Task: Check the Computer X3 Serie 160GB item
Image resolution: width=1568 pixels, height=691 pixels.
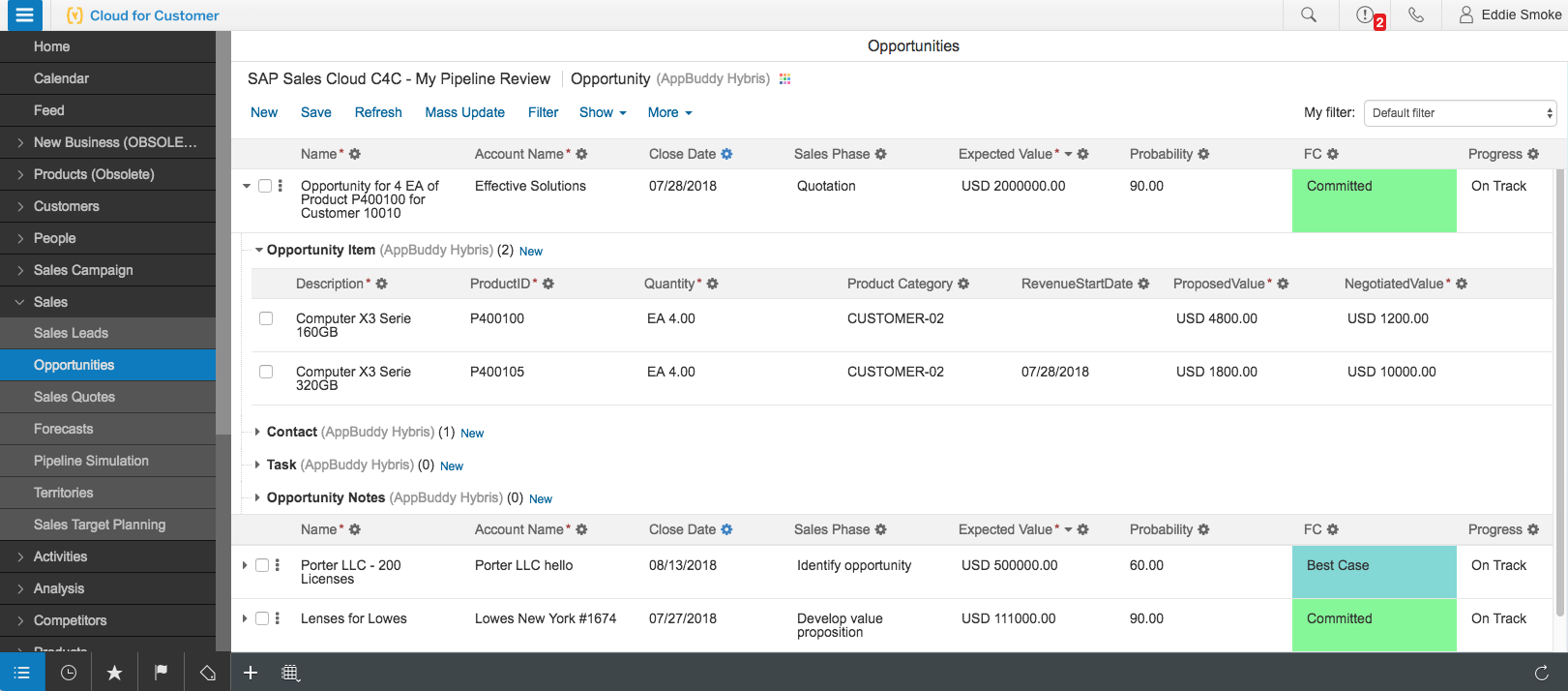Action: [x=266, y=318]
